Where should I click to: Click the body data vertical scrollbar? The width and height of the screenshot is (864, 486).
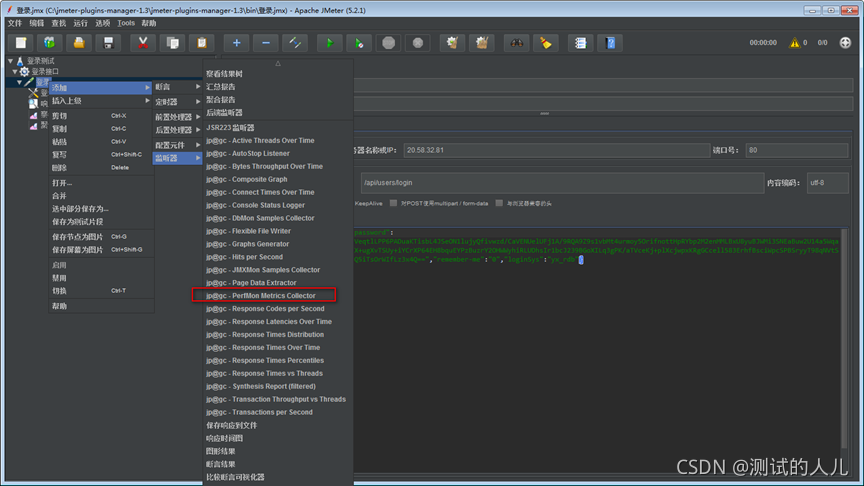click(844, 339)
